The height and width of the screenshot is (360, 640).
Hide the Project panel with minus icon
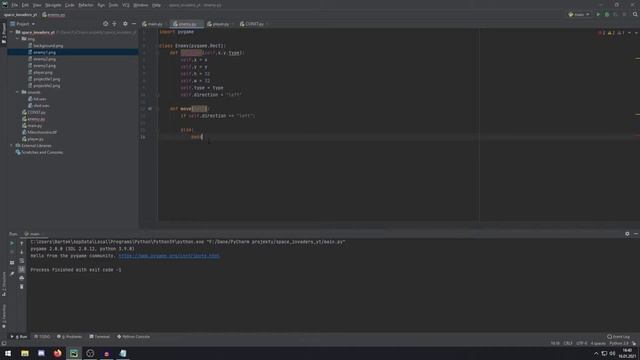point(134,24)
